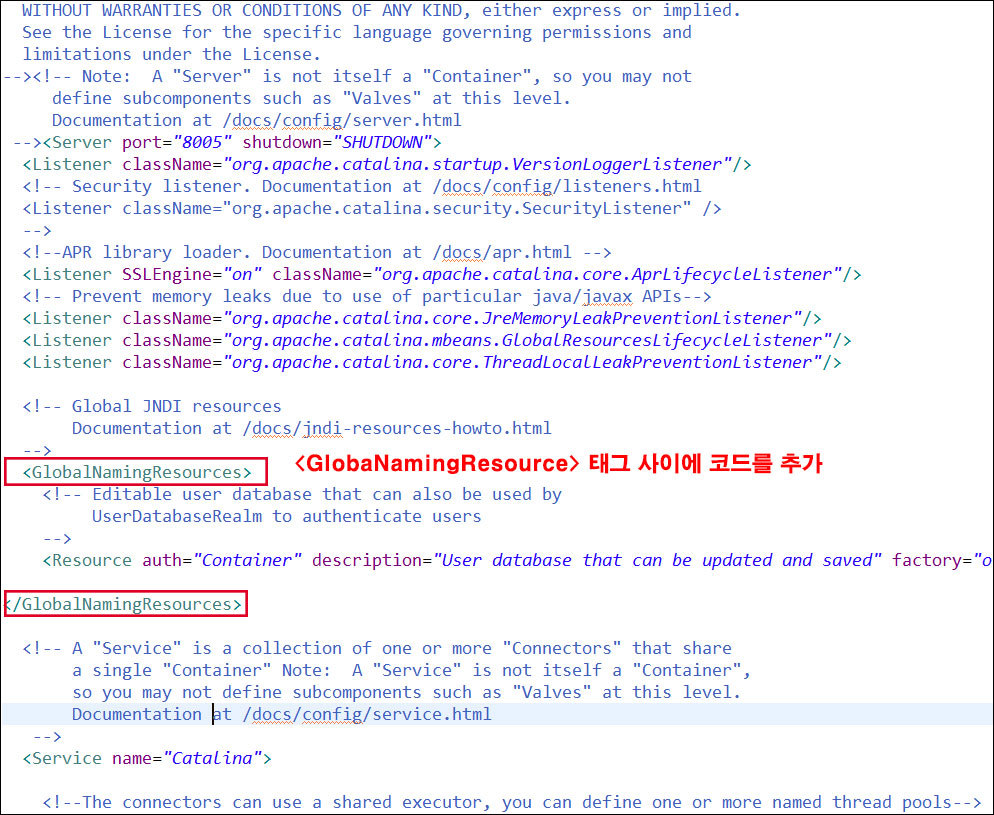Click the 'a single "Container" Note:' comment line
Viewport: 994px width, 815px height.
point(411,671)
